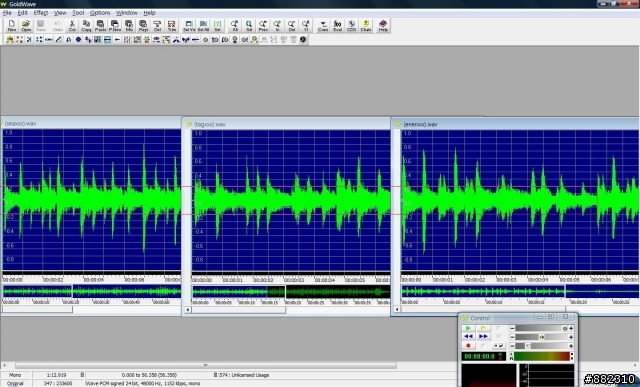This screenshot has height=387, width=640.
Task: Open the Help menu
Action: click(149, 13)
